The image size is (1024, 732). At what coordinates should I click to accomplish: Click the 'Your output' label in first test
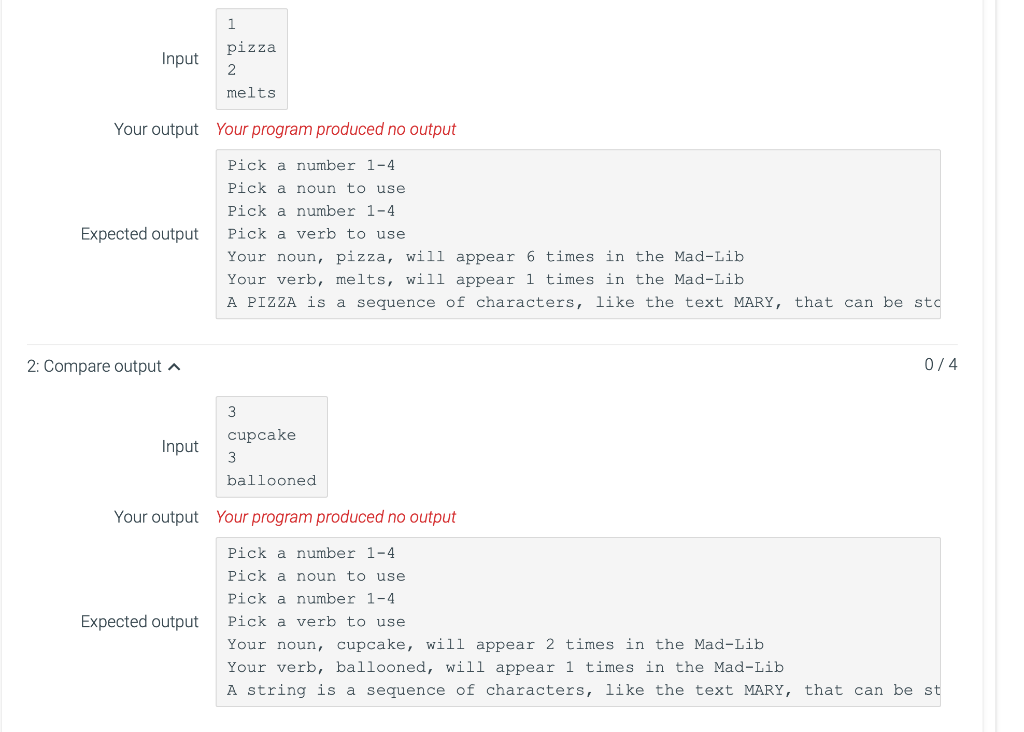(x=156, y=129)
